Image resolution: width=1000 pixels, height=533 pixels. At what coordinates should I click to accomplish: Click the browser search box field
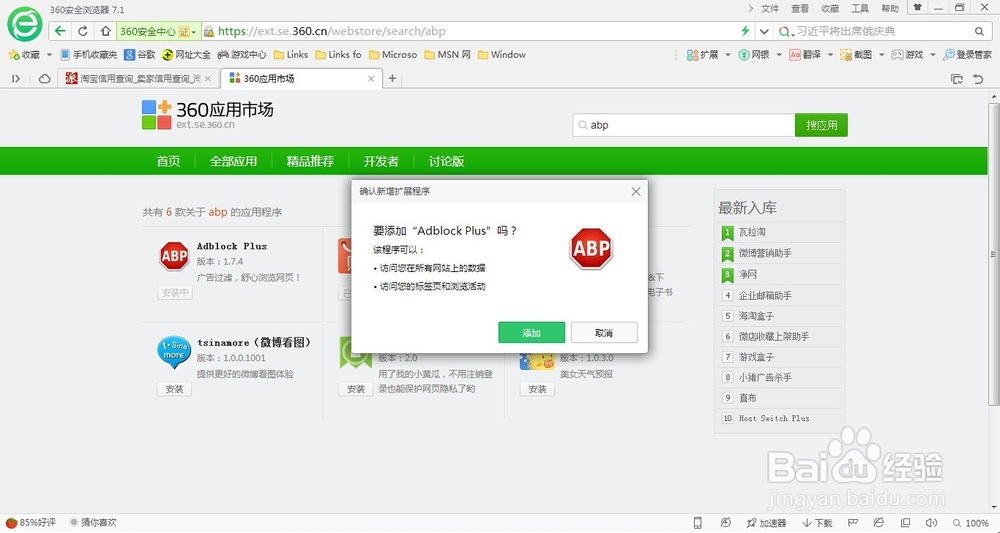point(883,31)
